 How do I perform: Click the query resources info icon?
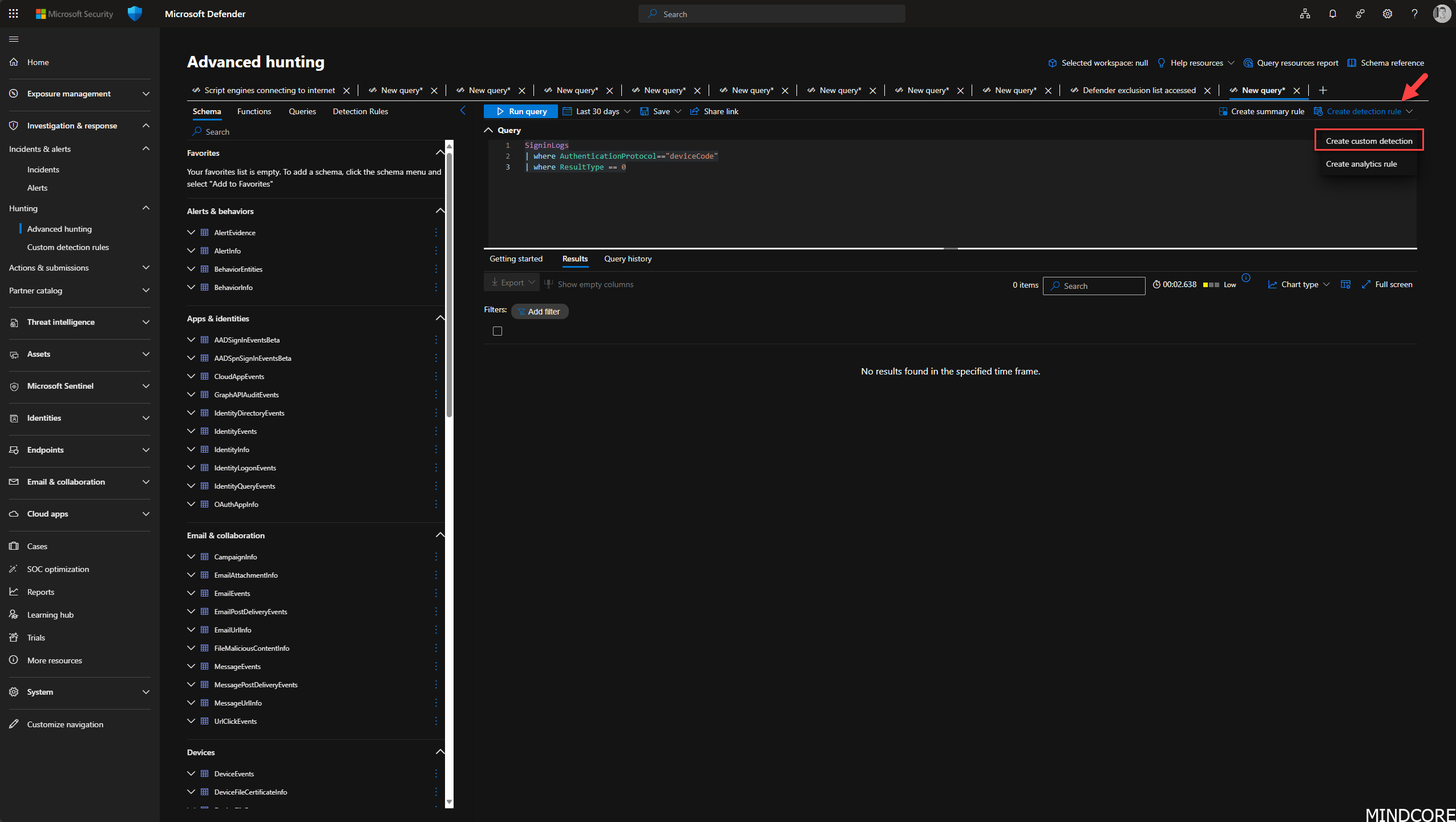click(x=1246, y=278)
